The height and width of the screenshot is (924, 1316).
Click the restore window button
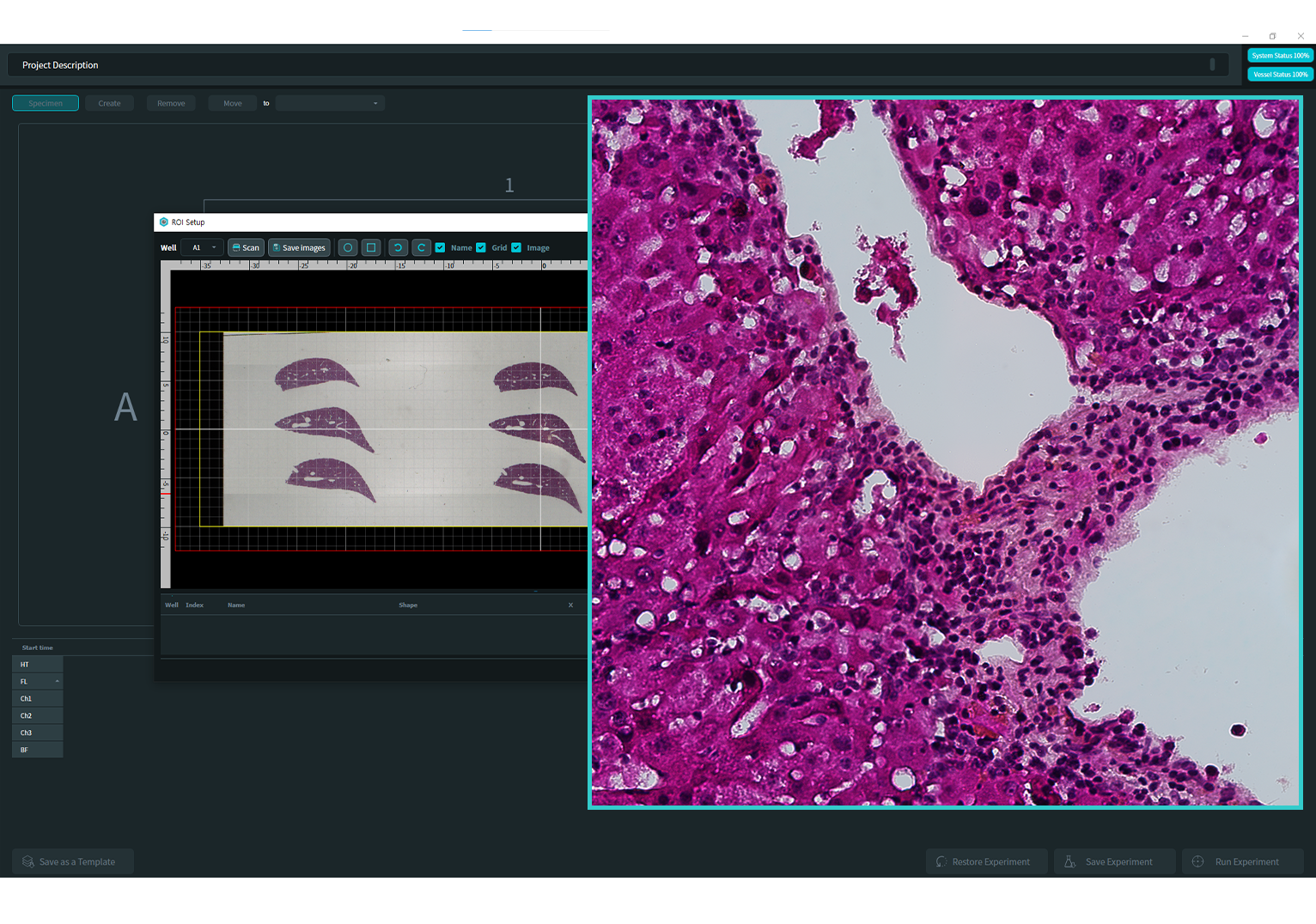click(1273, 36)
